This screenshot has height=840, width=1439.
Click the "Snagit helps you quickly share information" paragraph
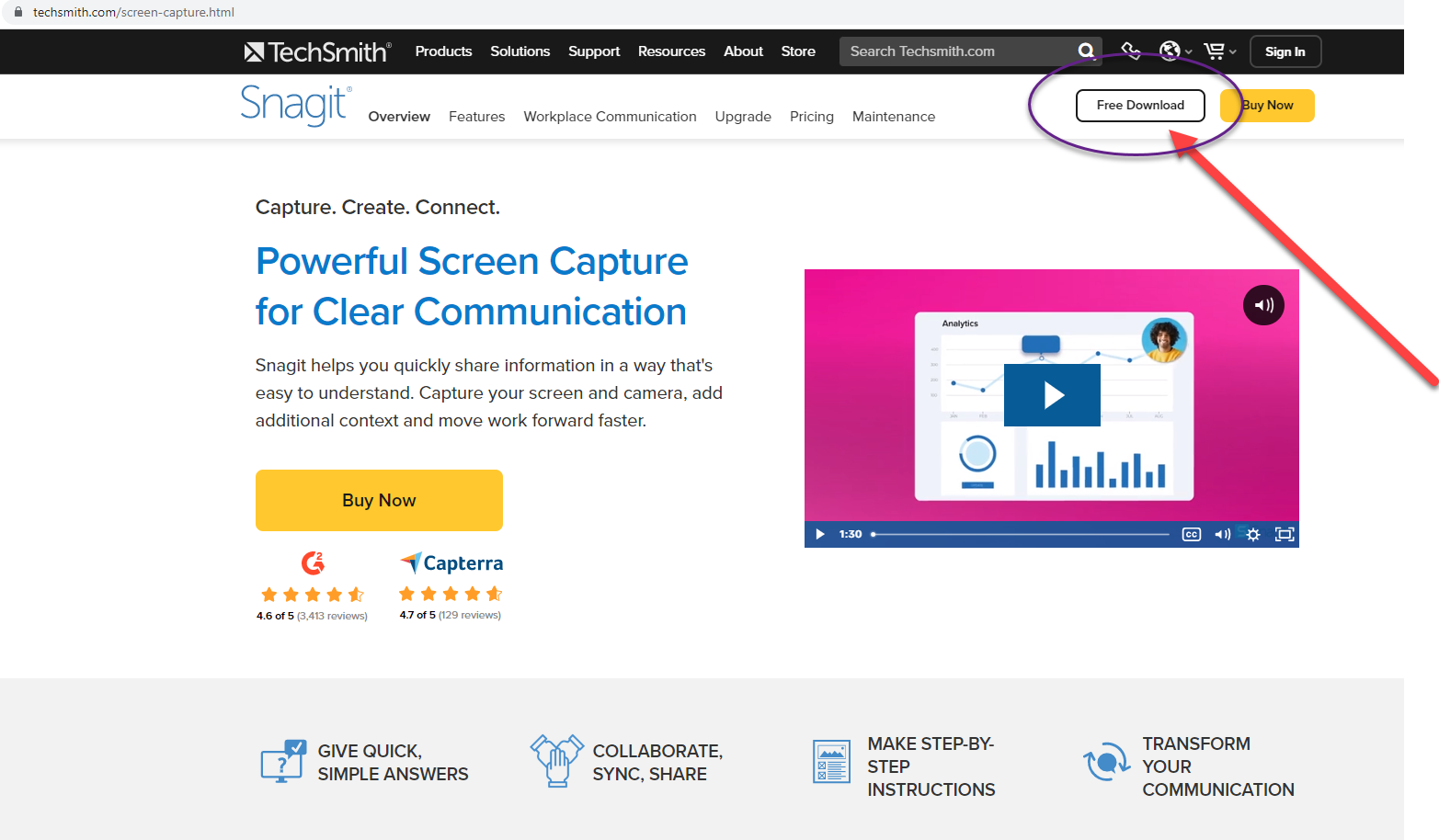[489, 392]
